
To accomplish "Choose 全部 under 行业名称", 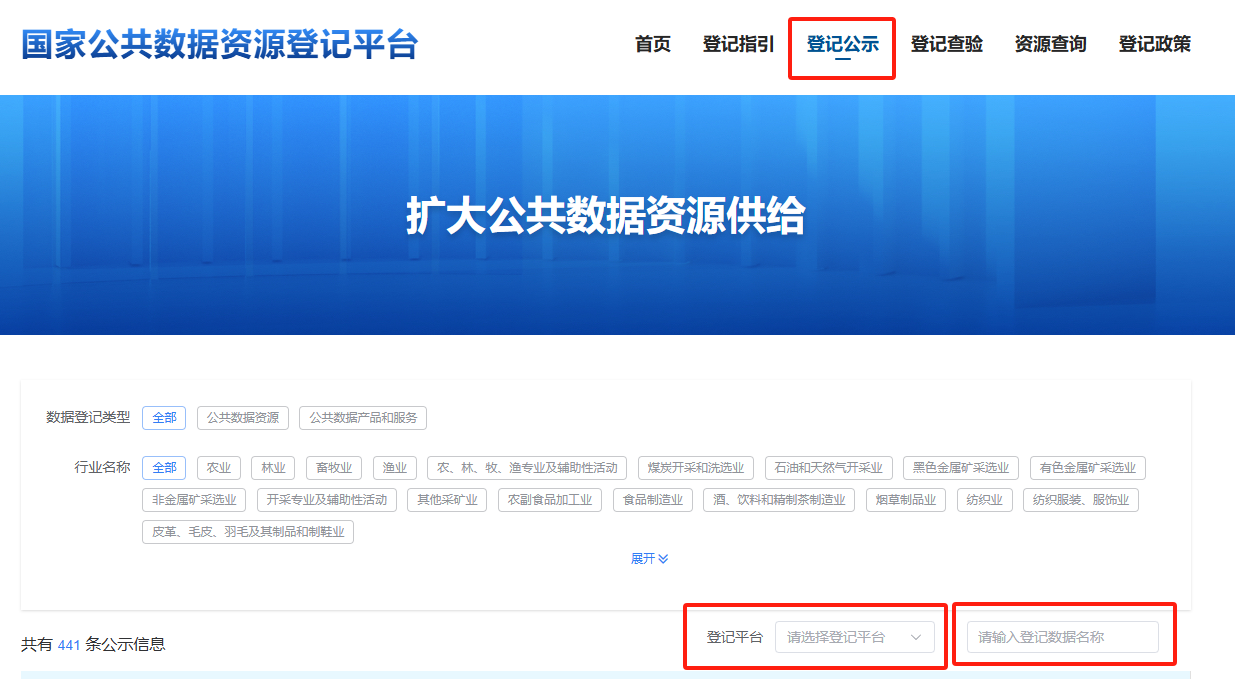I will [x=164, y=468].
